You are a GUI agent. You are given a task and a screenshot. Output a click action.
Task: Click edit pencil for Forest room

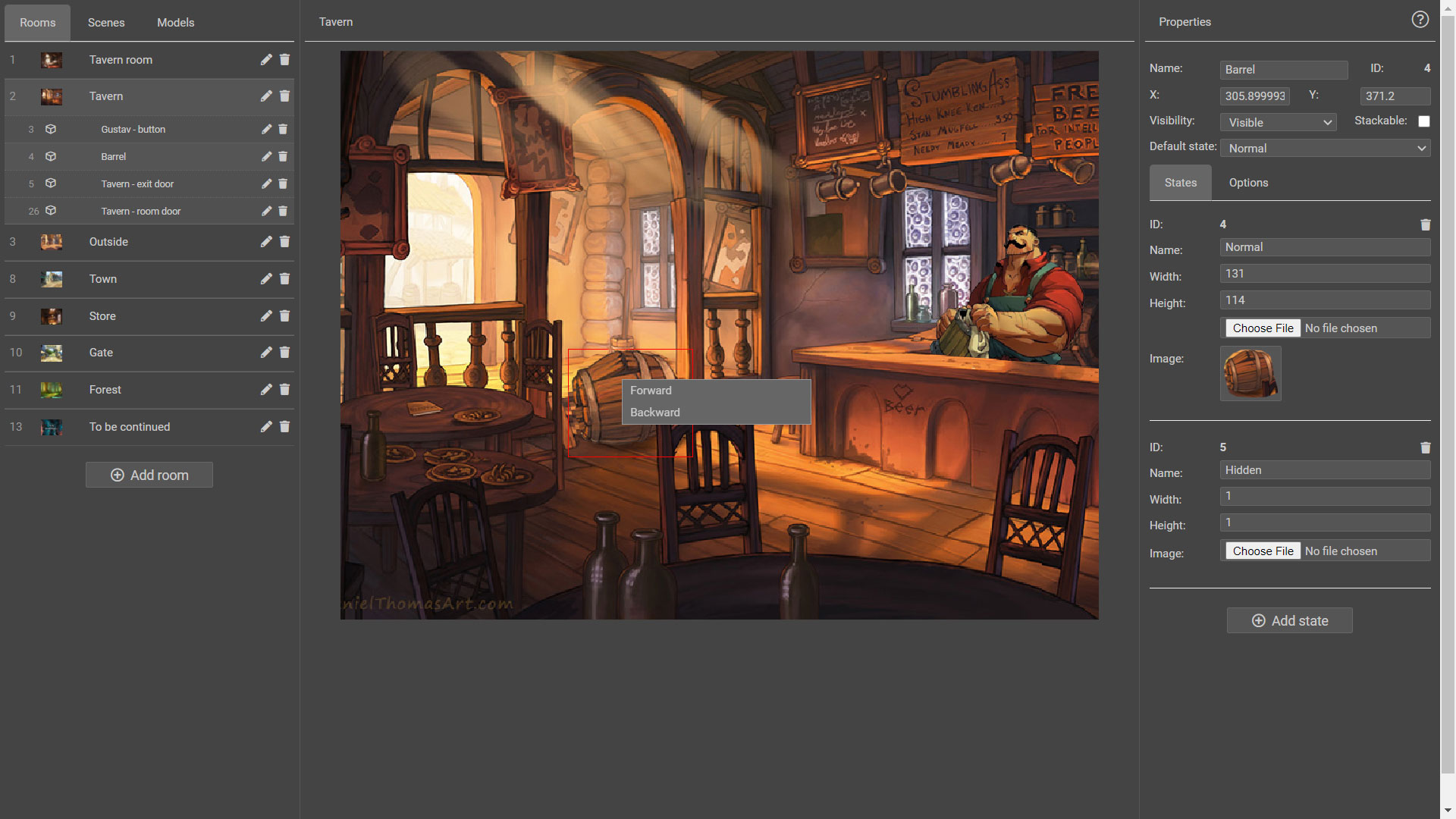pyautogui.click(x=266, y=390)
